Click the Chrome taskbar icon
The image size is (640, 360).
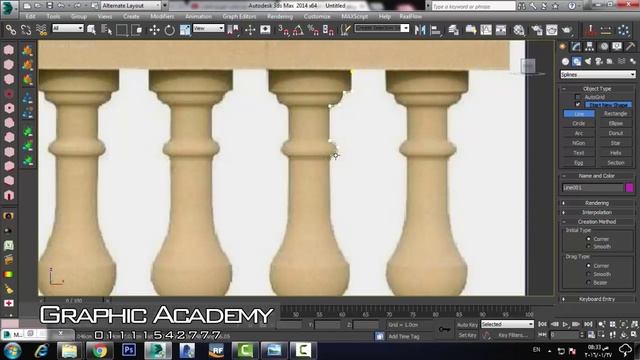pyautogui.click(x=99, y=350)
